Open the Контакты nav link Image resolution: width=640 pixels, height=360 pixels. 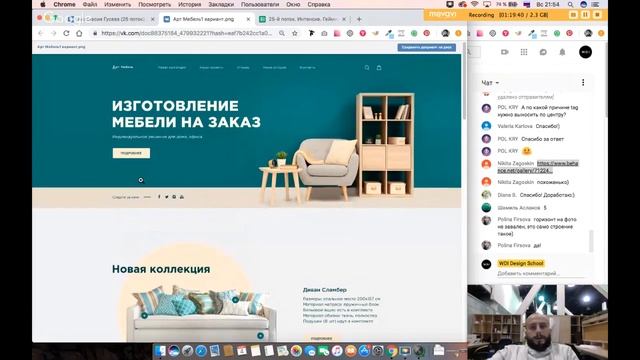click(x=307, y=68)
